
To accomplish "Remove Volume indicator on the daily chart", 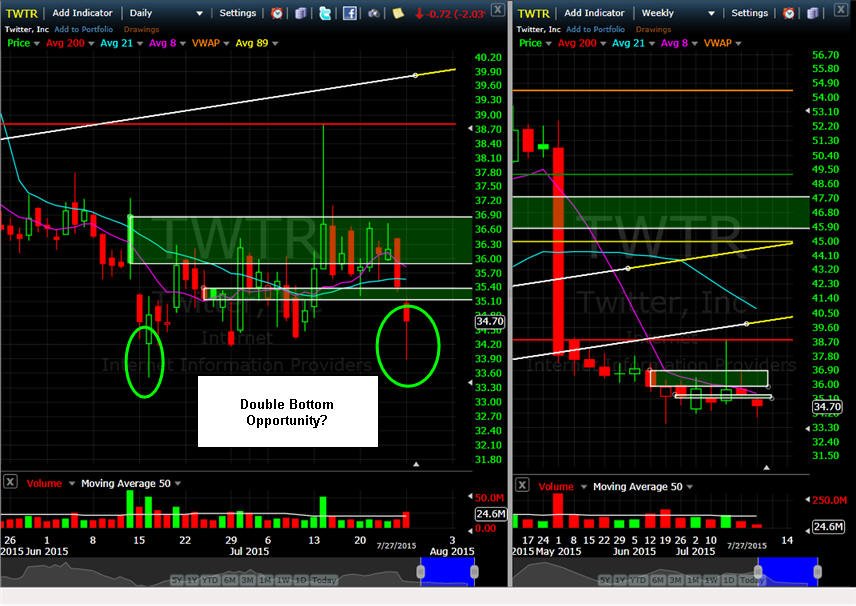I will (x=10, y=482).
